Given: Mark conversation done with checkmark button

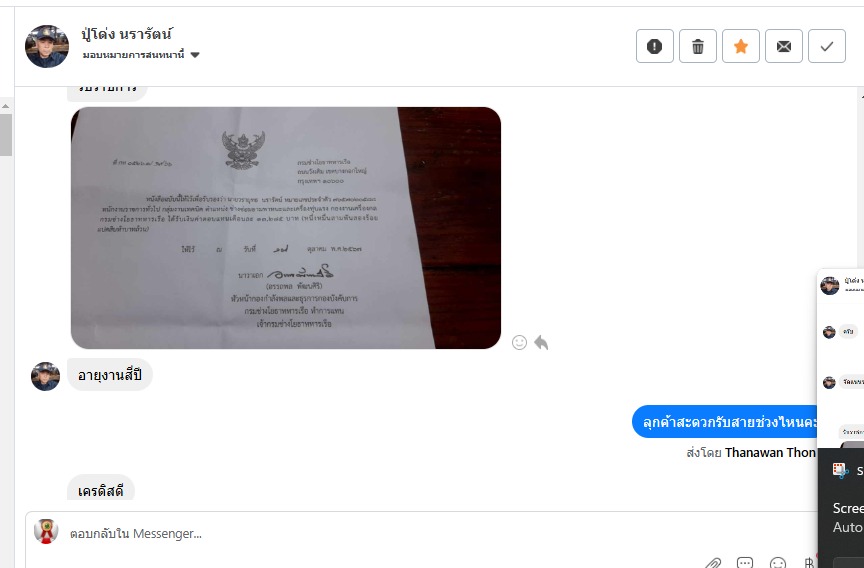Looking at the screenshot, I should tap(827, 46).
